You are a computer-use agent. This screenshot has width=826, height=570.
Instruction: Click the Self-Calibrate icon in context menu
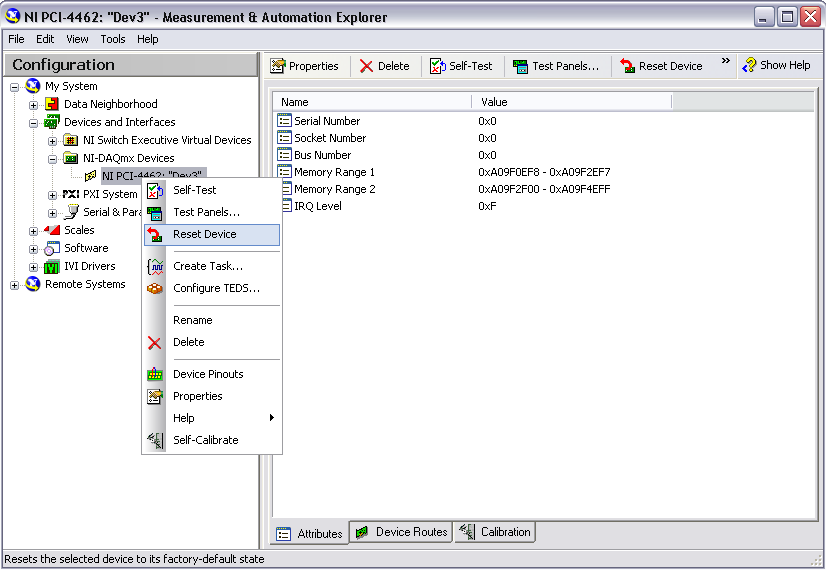tap(155, 440)
